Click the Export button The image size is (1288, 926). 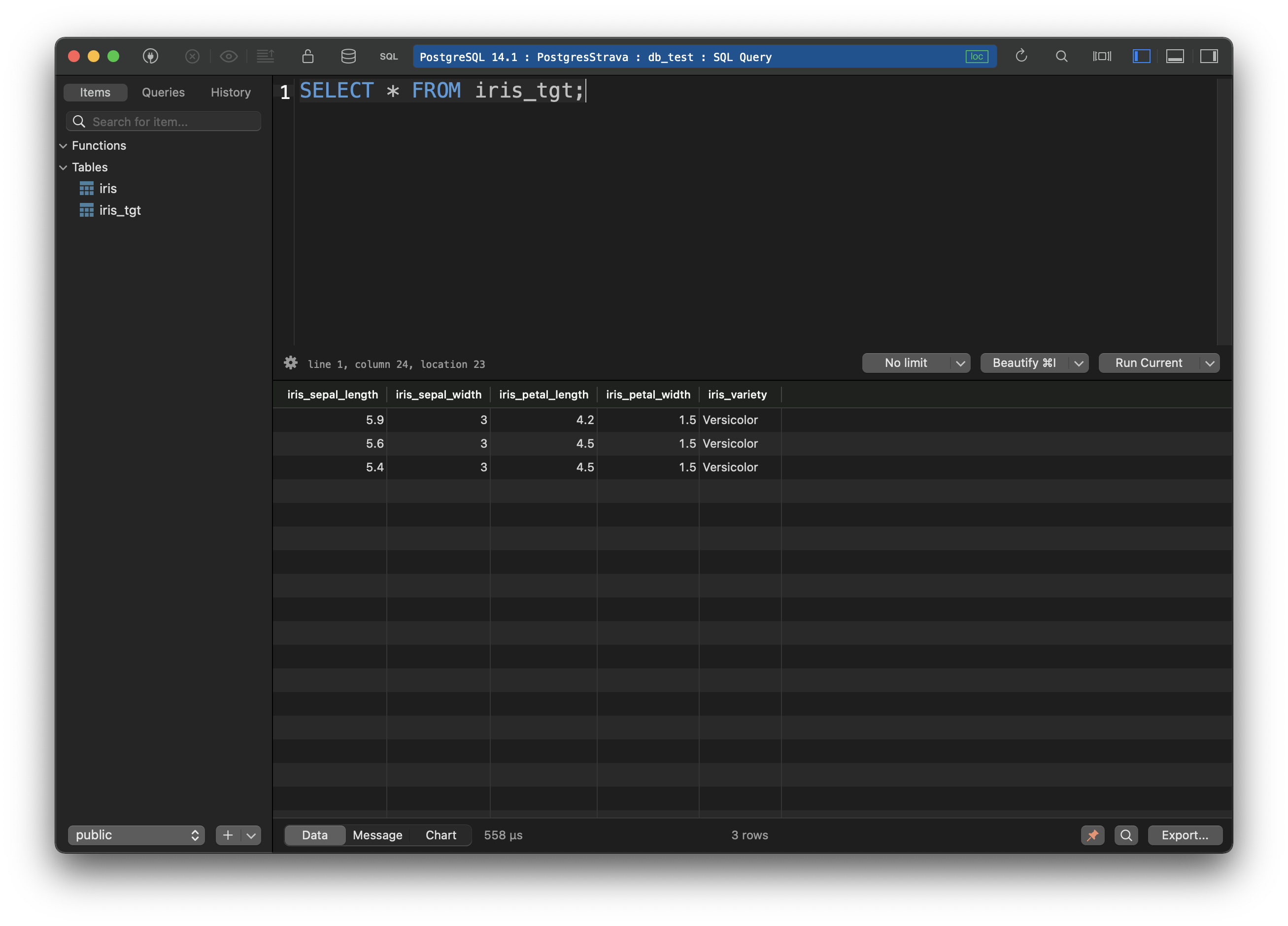(1185, 835)
